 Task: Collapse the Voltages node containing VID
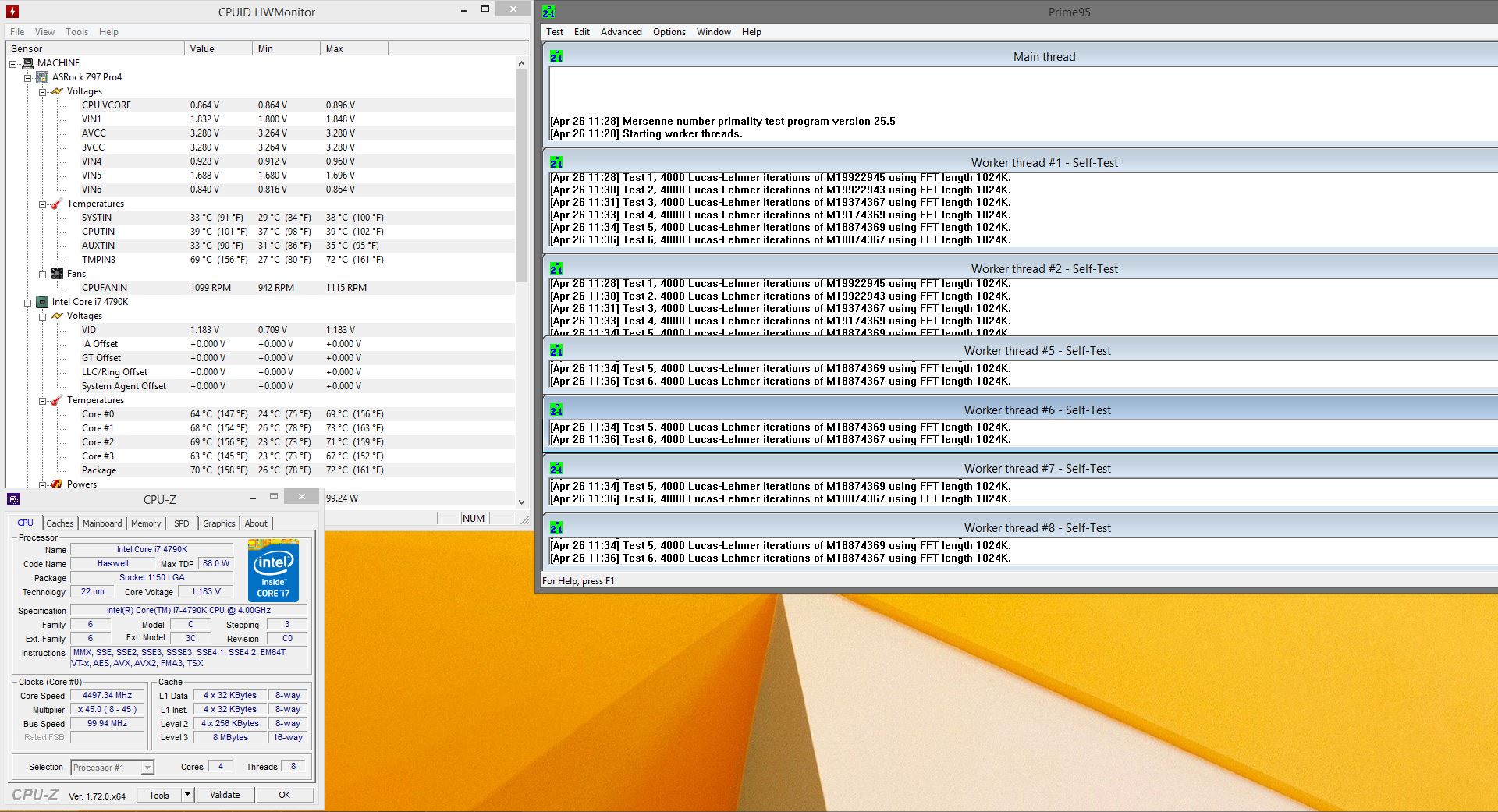click(x=42, y=317)
